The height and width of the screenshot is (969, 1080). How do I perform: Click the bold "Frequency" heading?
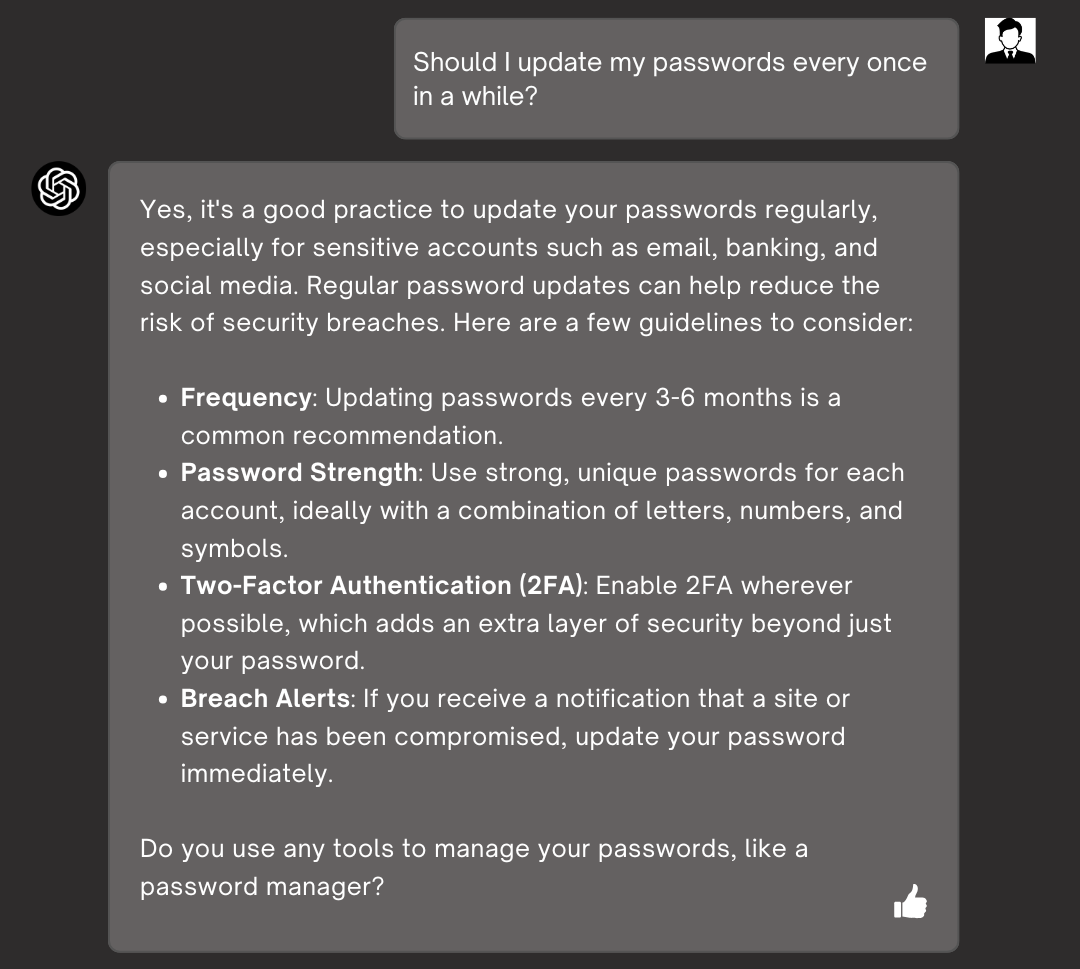click(246, 397)
